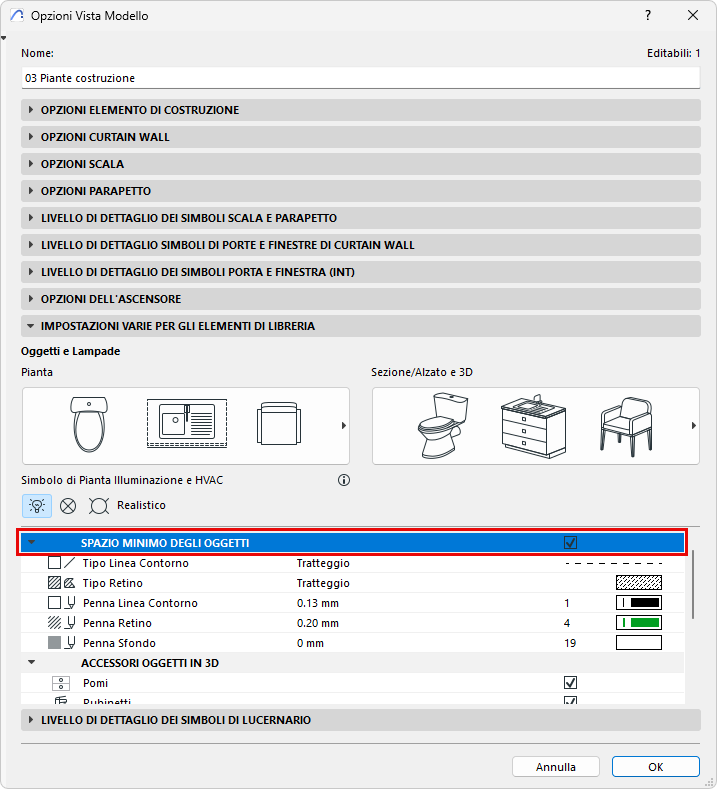
Task: Open the white Penna Sfondo swatch
Action: click(x=639, y=643)
